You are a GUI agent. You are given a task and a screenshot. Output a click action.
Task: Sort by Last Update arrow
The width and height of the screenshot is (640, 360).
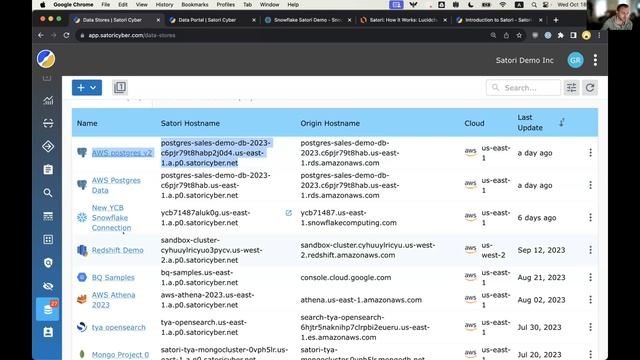click(562, 122)
